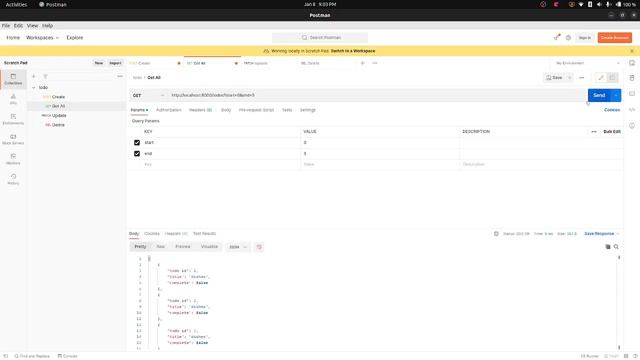
Task: Switch to the Visualize response view
Action: tap(209, 247)
